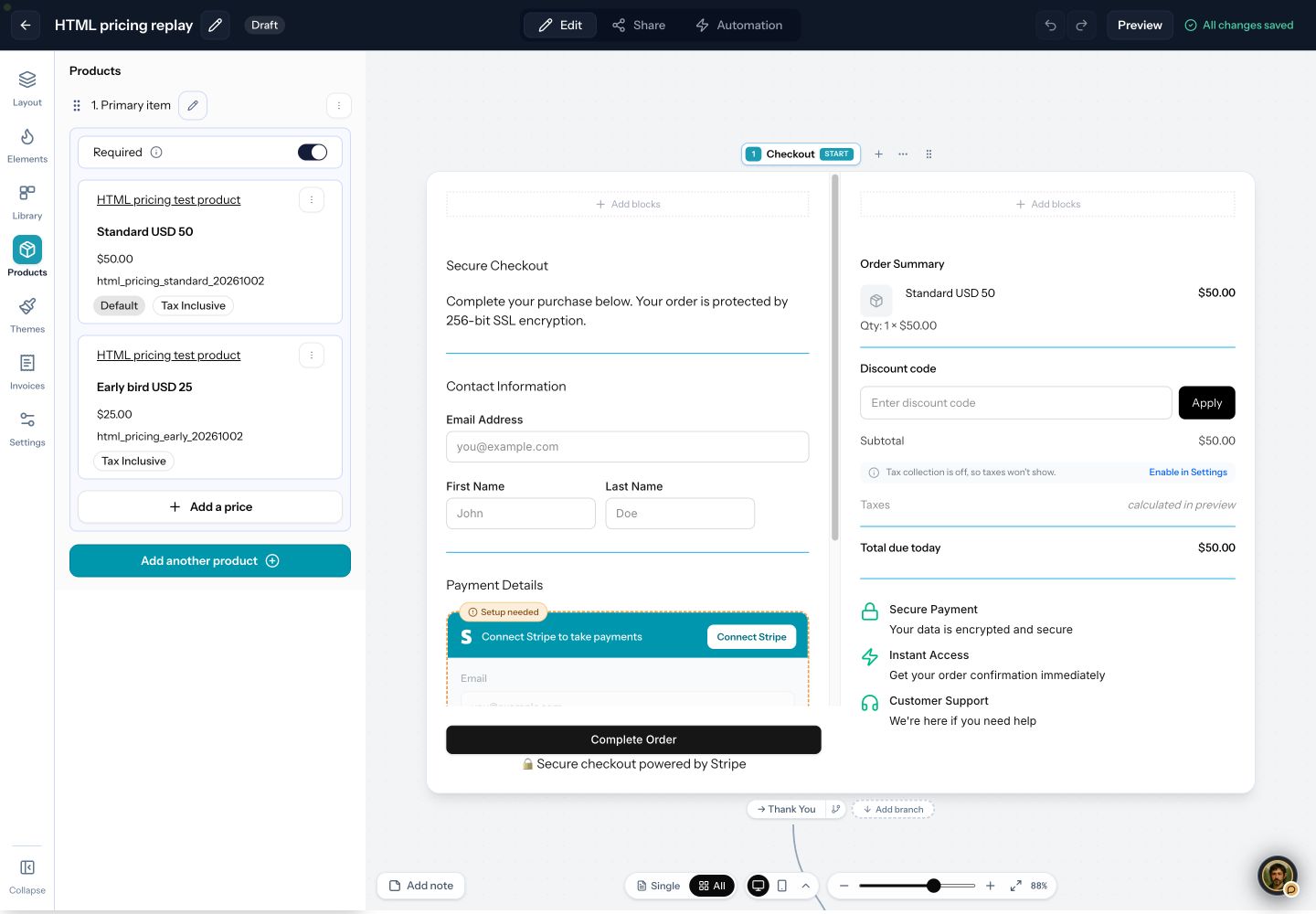
Task: Expand the device selector chevron
Action: pyautogui.click(x=805, y=886)
